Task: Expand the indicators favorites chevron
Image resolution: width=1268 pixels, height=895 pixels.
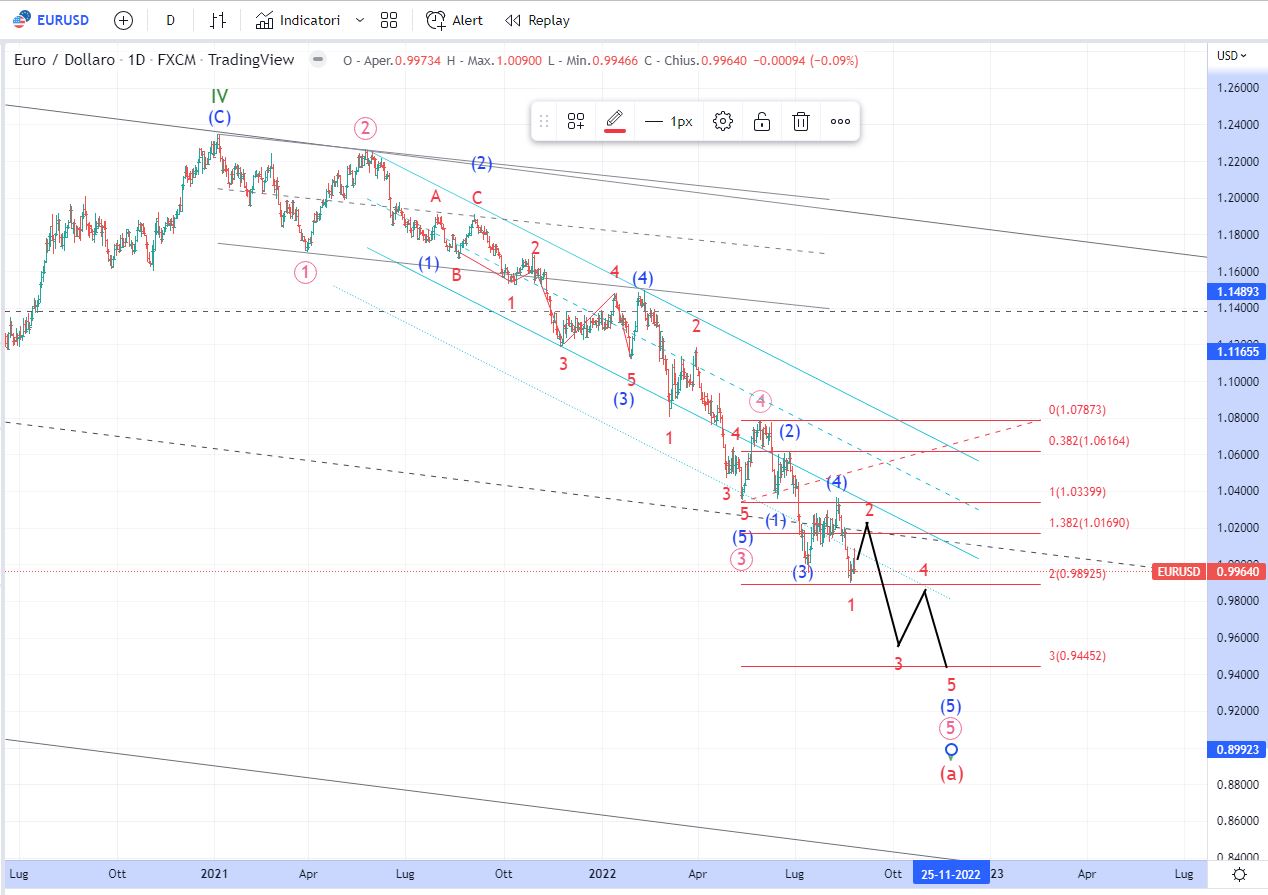Action: click(x=360, y=20)
